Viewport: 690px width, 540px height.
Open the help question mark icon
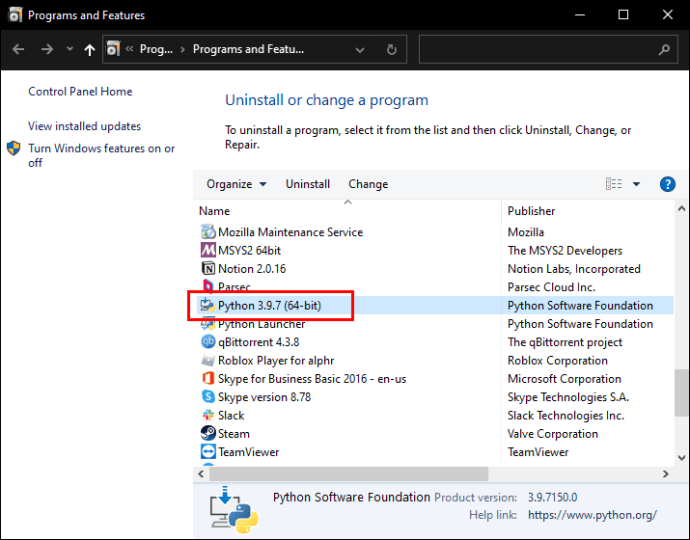coord(667,184)
